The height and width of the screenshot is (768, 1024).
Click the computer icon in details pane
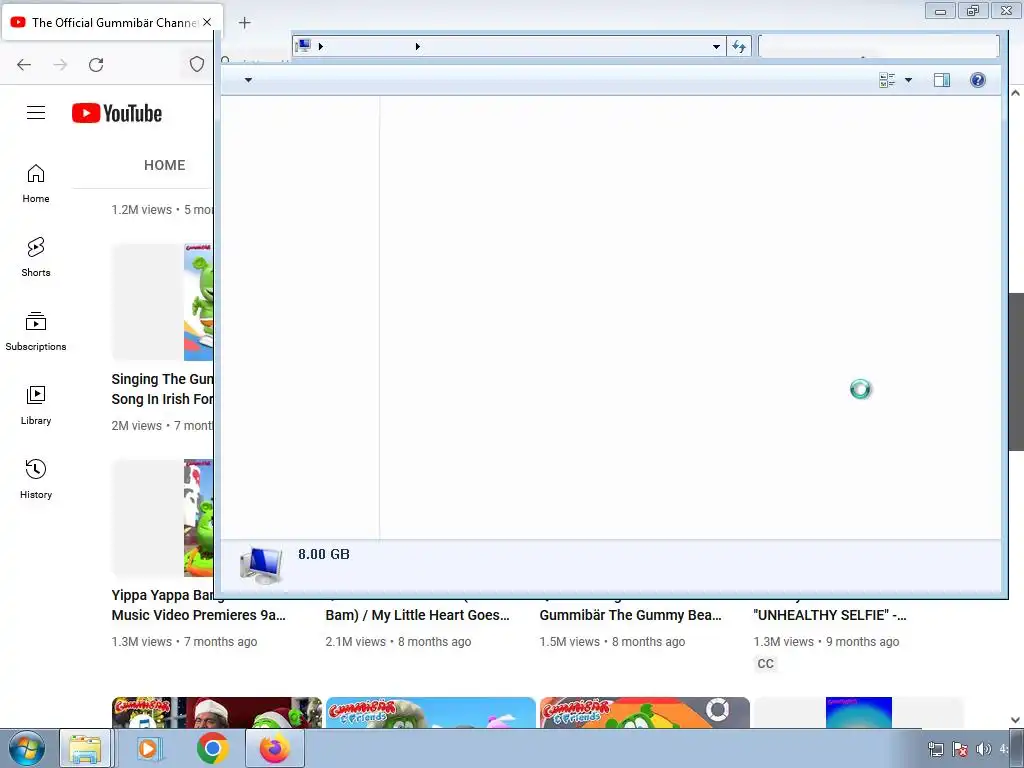(262, 565)
